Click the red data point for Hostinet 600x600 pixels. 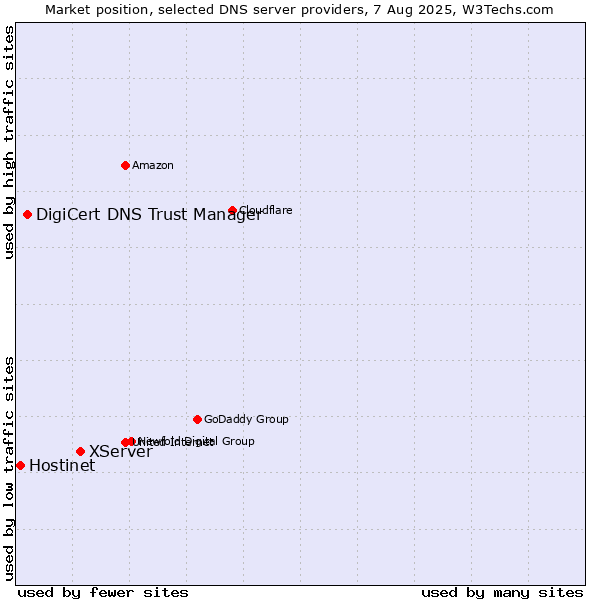[20, 466]
